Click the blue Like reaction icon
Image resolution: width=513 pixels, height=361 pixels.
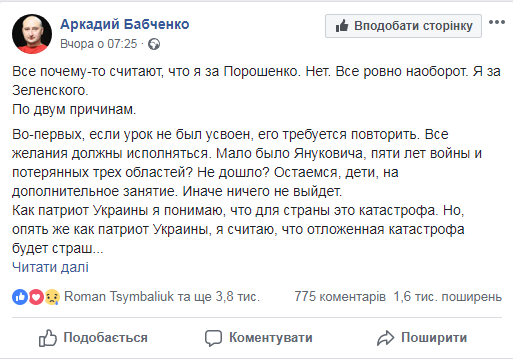coord(20,297)
